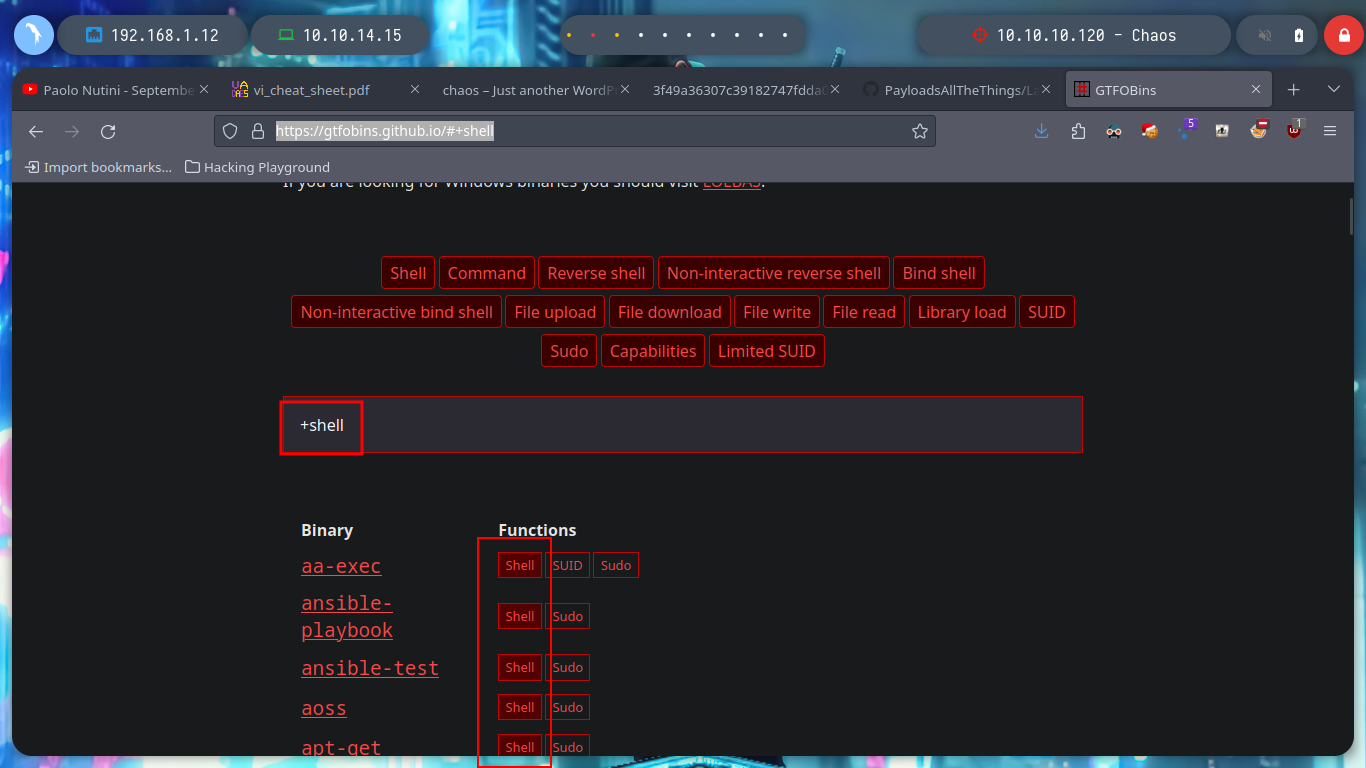Open the ansible-test binary link
The width and height of the screenshot is (1366, 768).
point(370,668)
